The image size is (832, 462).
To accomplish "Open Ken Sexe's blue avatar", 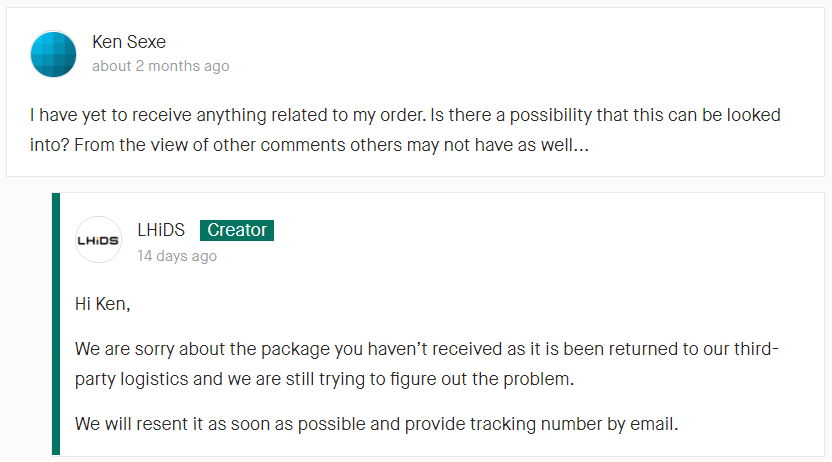I will click(53, 54).
